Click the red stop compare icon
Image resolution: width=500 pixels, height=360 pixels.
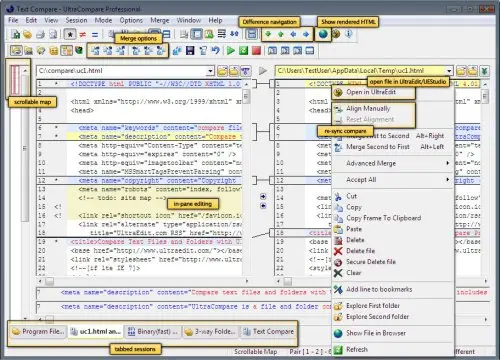pyautogui.click(x=256, y=51)
